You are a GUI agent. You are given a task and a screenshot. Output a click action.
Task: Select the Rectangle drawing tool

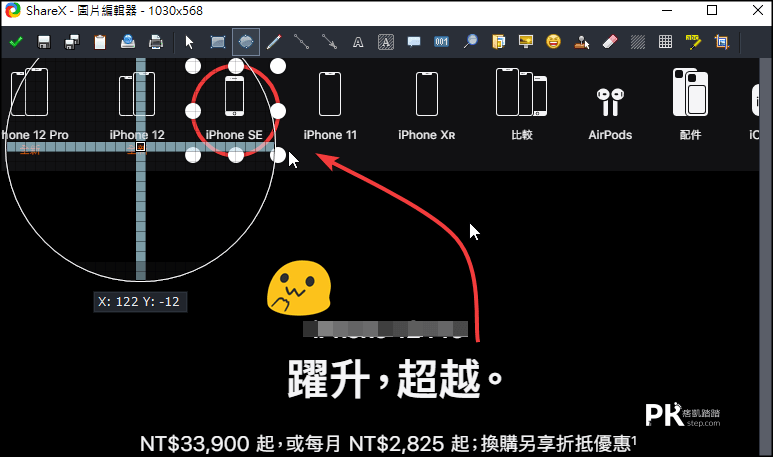[217, 42]
